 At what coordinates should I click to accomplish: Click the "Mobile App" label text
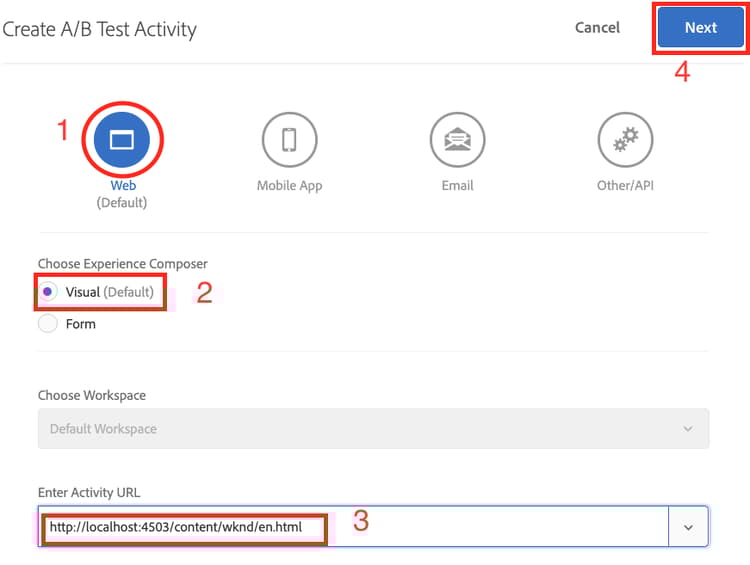[x=289, y=186]
